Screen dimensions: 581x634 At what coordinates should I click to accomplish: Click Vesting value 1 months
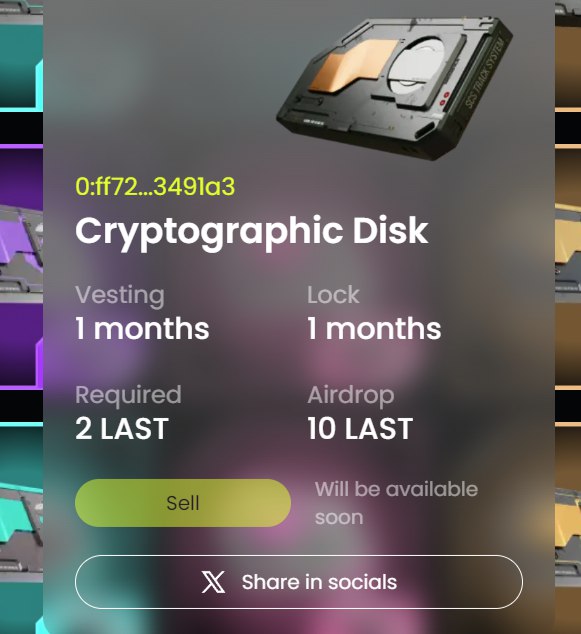(x=142, y=328)
